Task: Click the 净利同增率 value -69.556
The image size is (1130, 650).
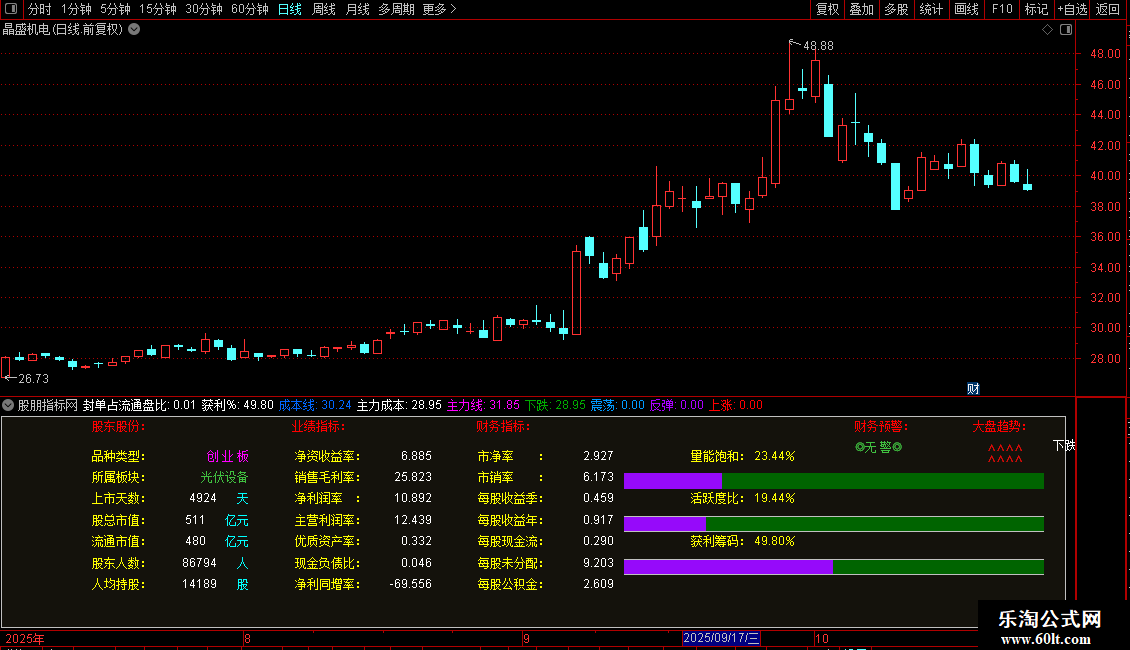Action: [411, 584]
